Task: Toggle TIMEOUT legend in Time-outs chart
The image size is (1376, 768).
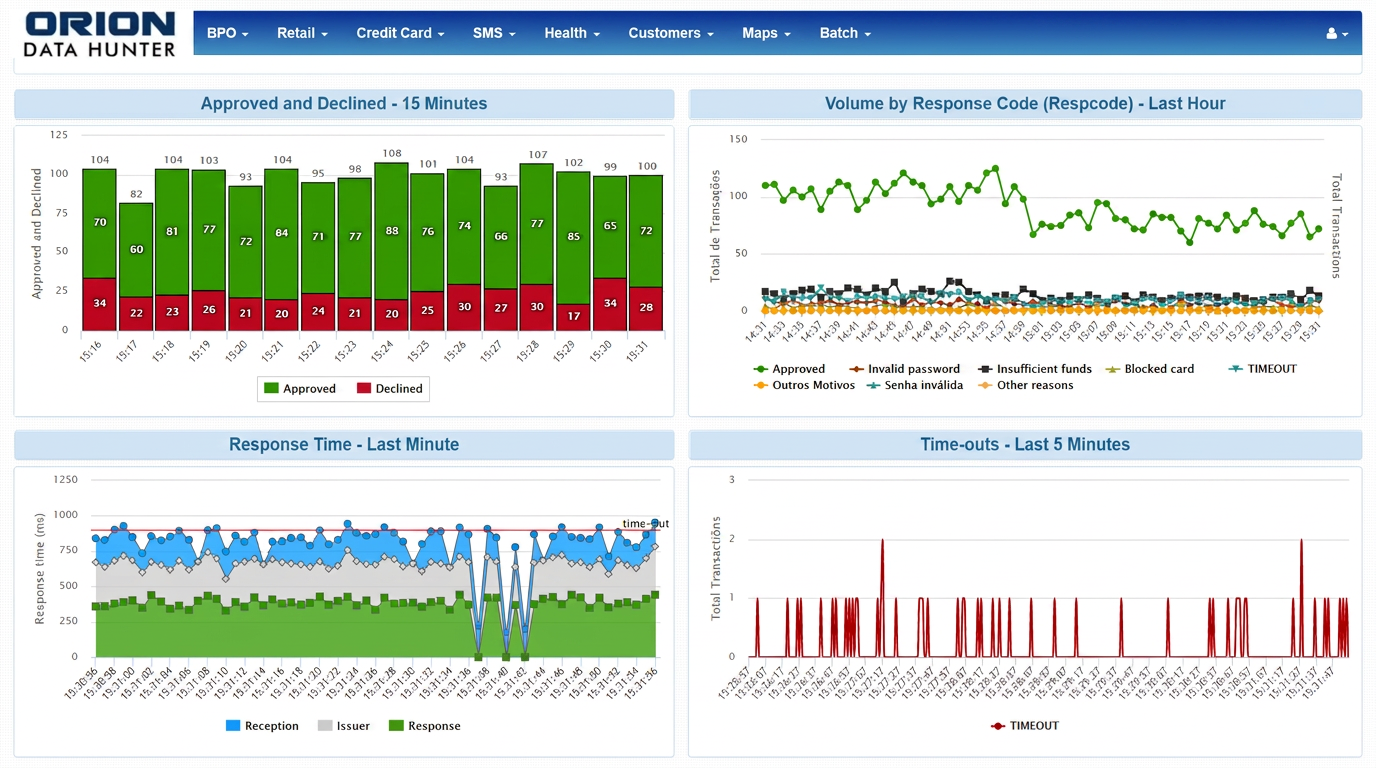Action: click(x=1024, y=726)
